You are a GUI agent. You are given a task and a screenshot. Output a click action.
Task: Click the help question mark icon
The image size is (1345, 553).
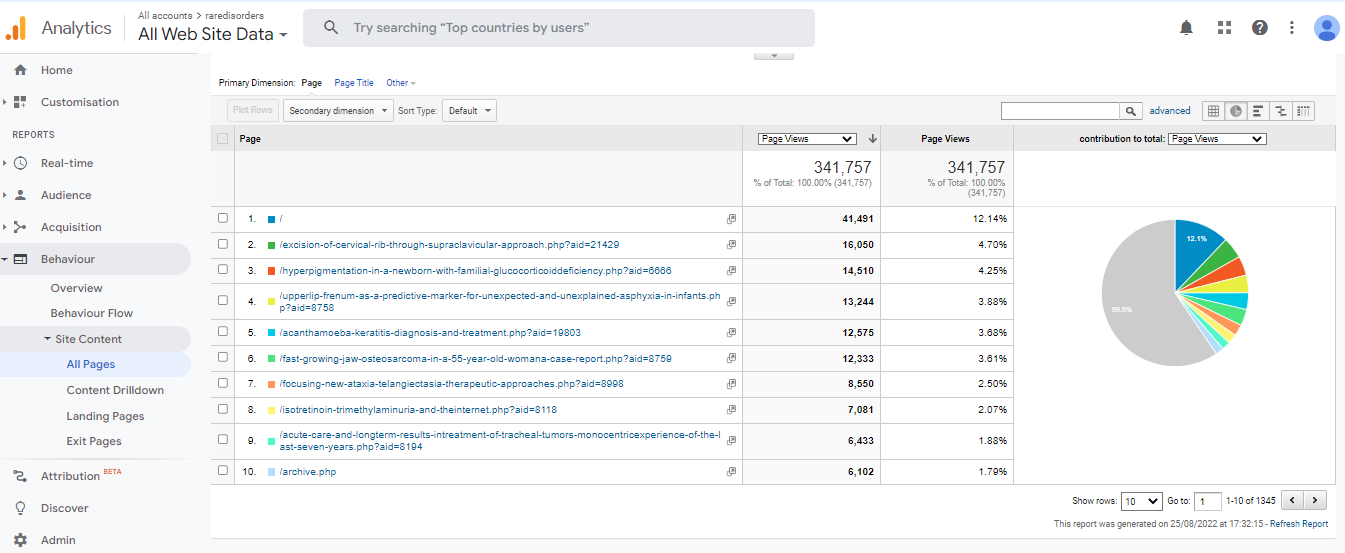pos(1259,28)
